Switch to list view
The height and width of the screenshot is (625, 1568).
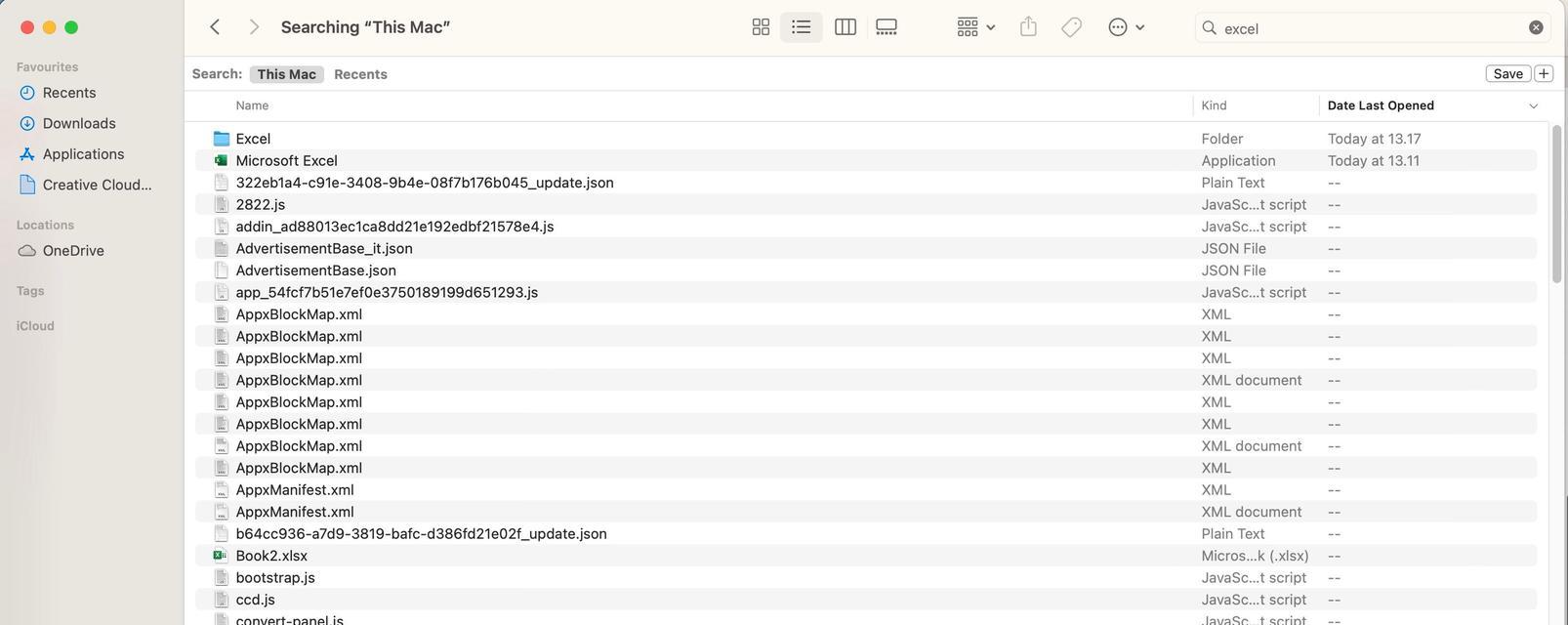[x=801, y=27]
